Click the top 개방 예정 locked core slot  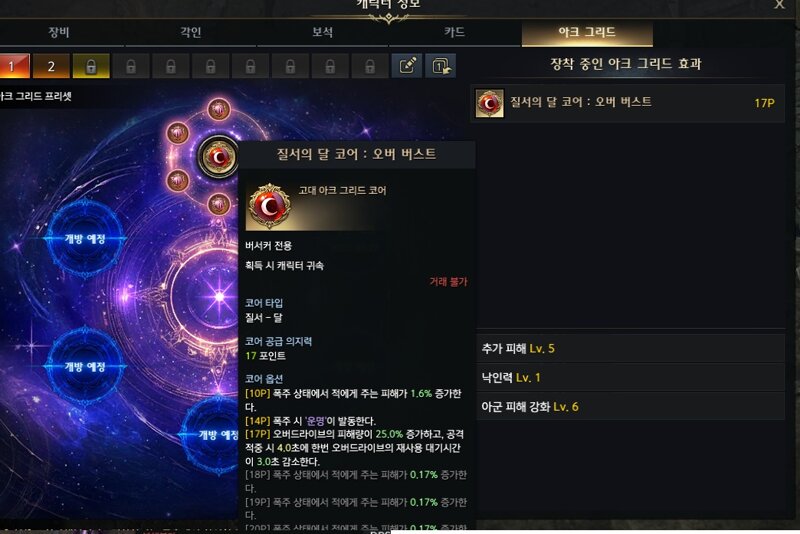[x=85, y=239]
